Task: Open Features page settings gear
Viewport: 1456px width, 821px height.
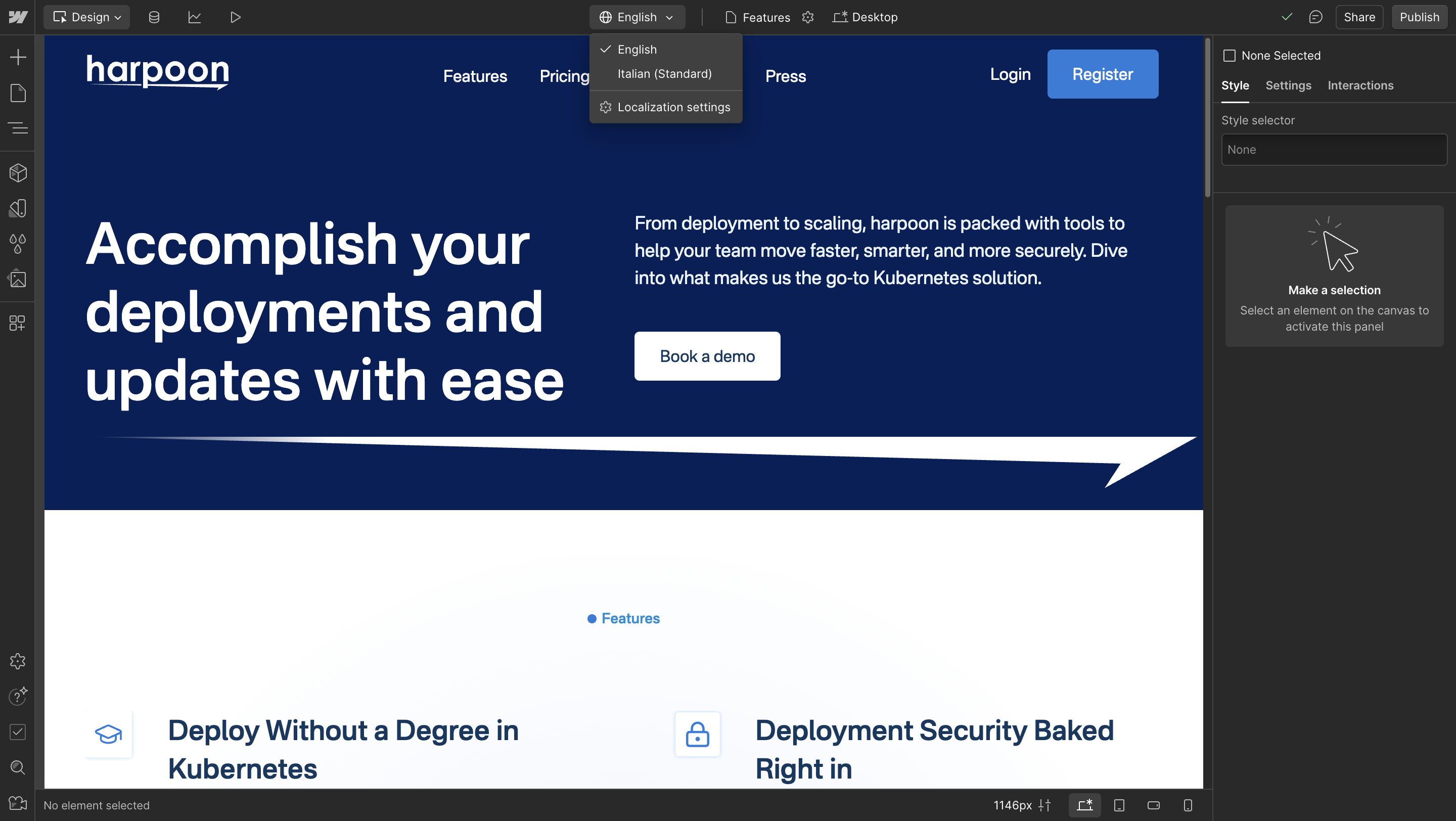Action: [x=808, y=17]
